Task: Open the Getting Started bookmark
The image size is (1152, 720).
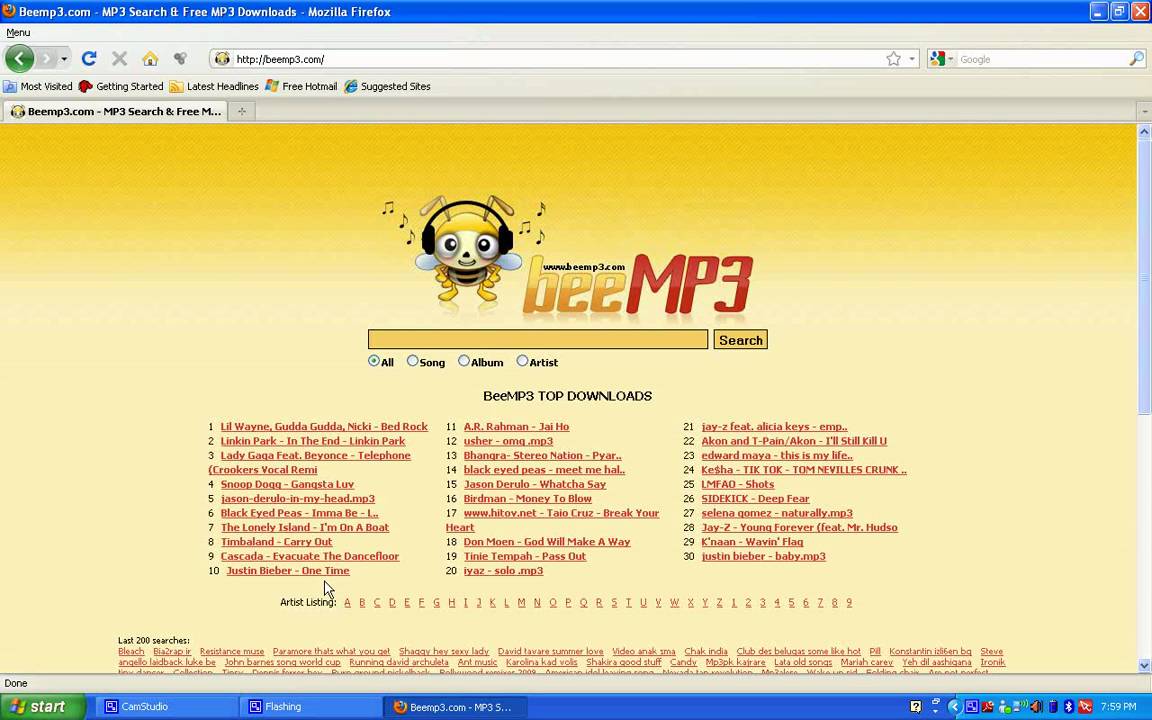Action: click(121, 86)
